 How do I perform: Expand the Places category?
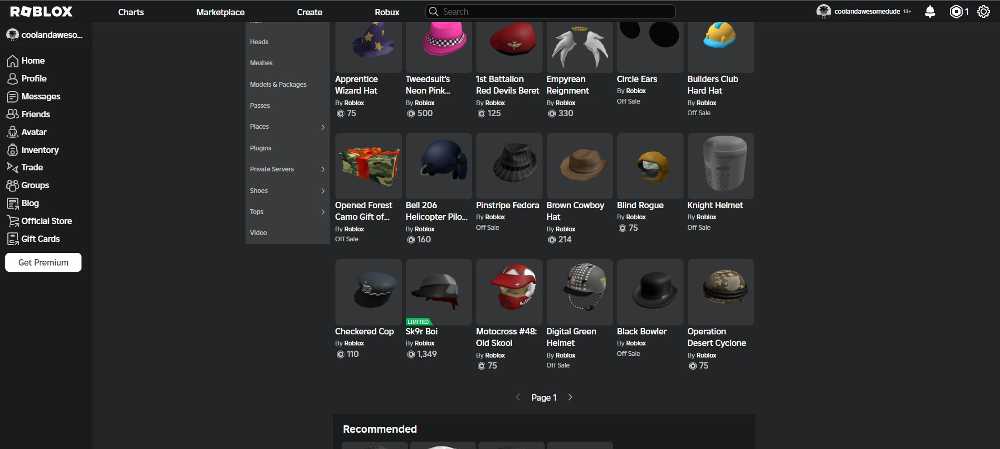point(323,127)
